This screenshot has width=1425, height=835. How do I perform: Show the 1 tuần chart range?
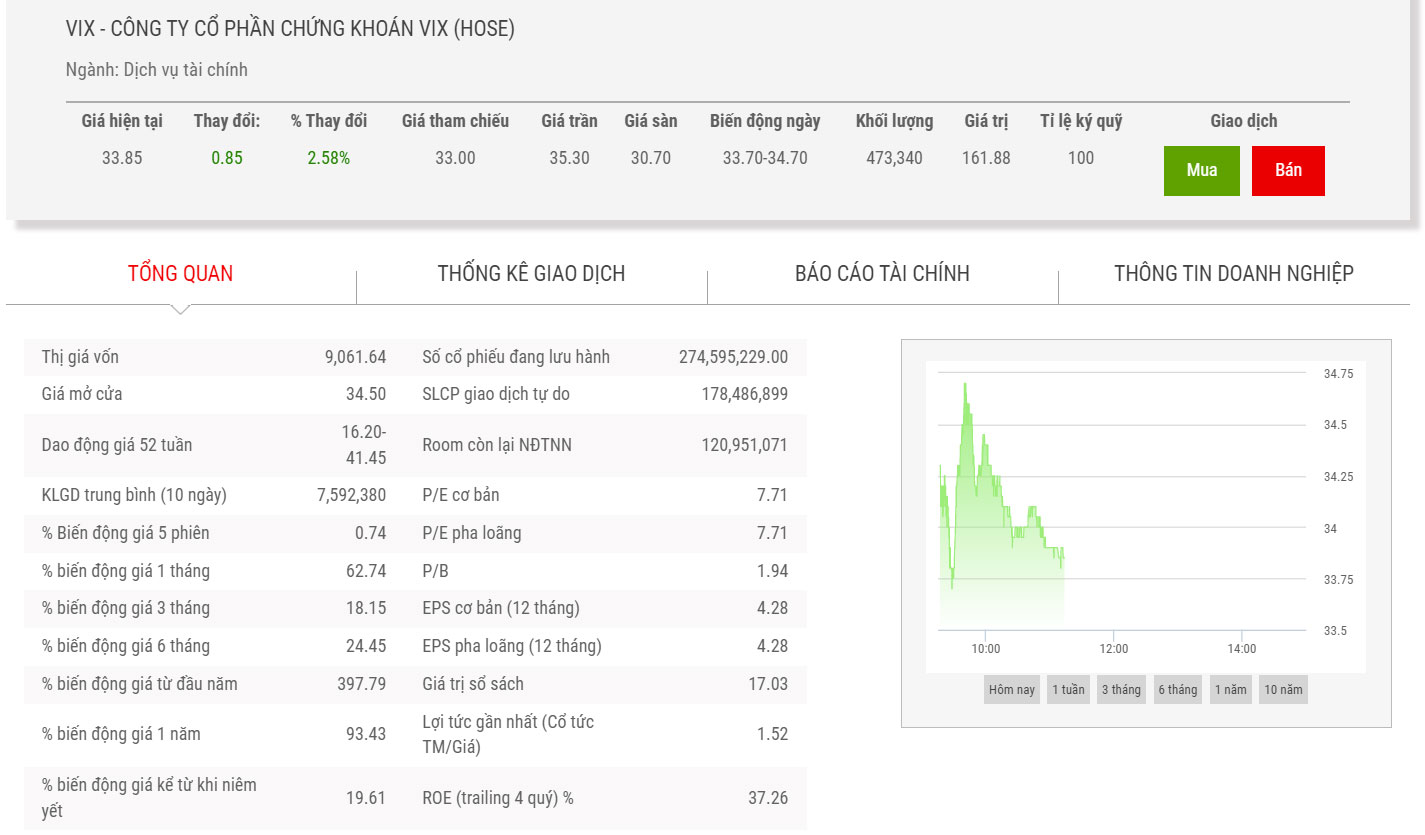click(1068, 689)
